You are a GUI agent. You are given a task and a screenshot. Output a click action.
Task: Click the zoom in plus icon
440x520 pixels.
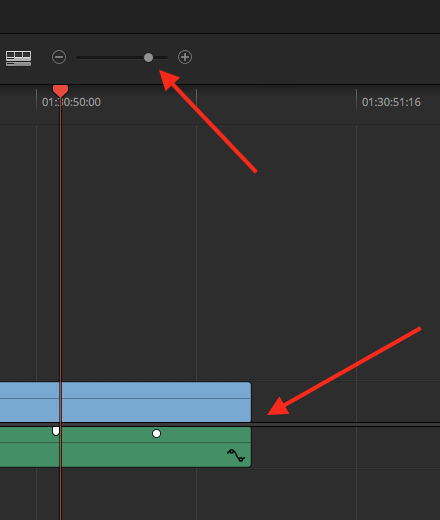coord(185,57)
